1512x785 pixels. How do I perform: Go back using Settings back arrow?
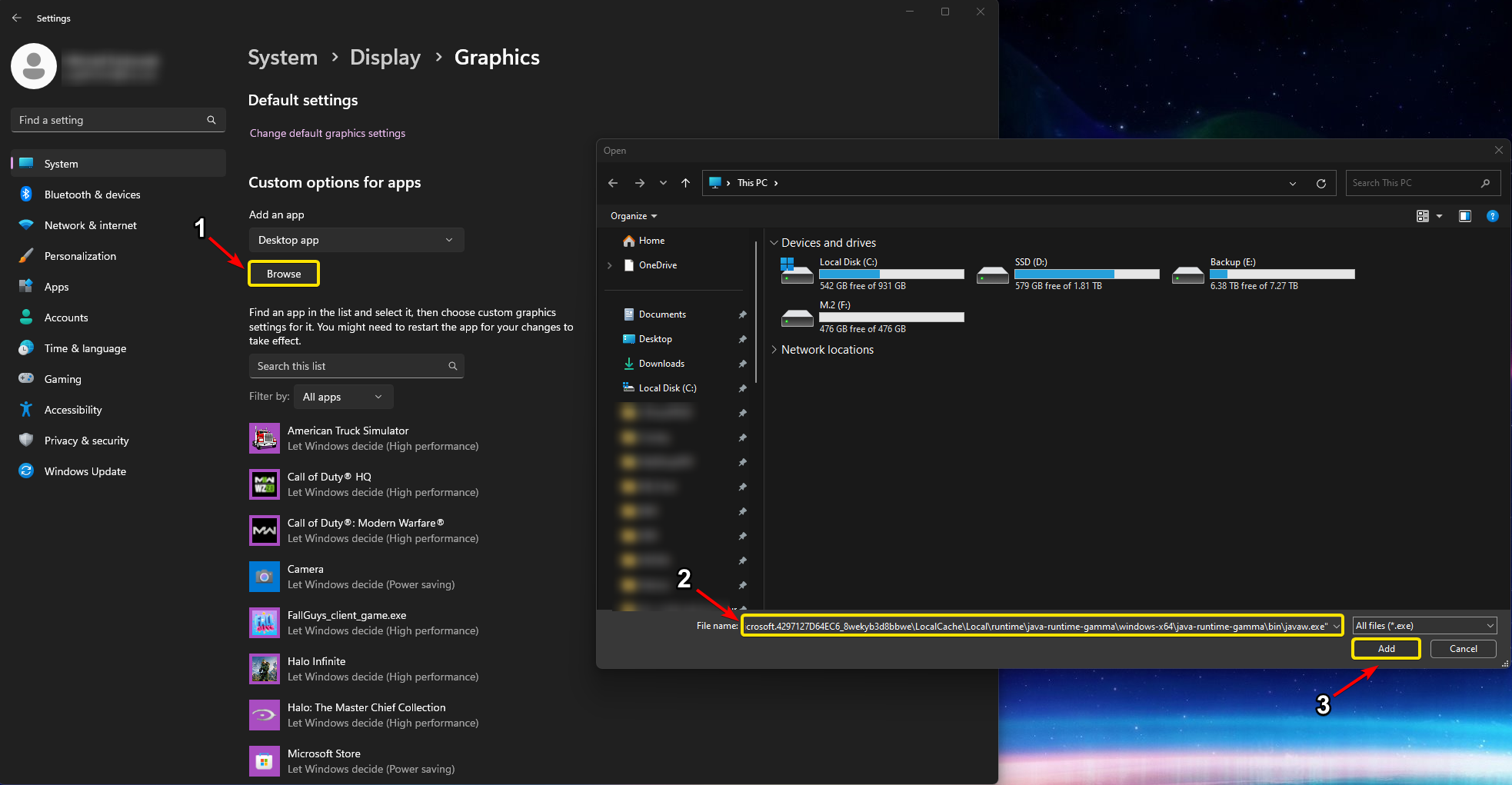pos(17,18)
